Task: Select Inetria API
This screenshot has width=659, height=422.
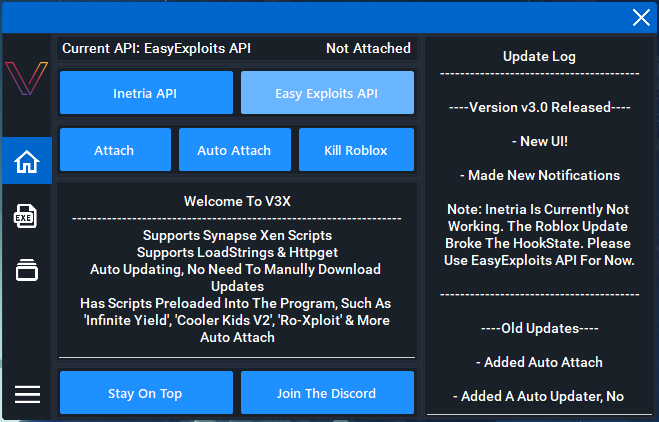Action: 146,92
